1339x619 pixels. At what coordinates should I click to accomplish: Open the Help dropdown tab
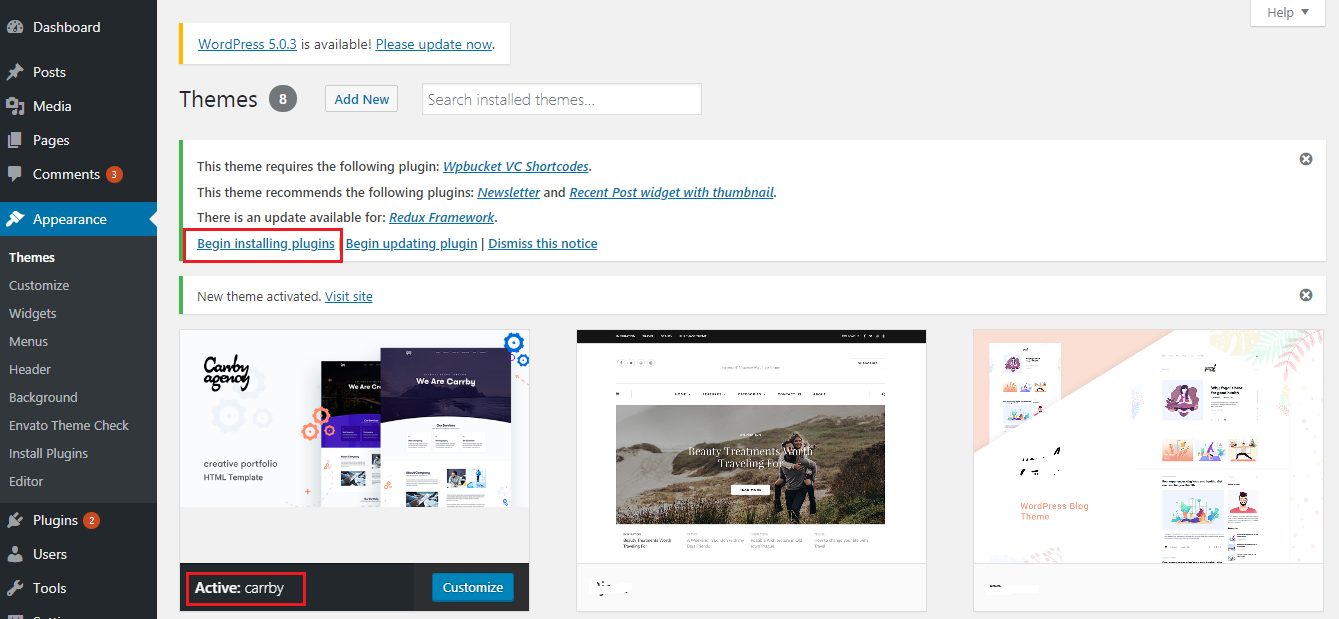point(1288,12)
